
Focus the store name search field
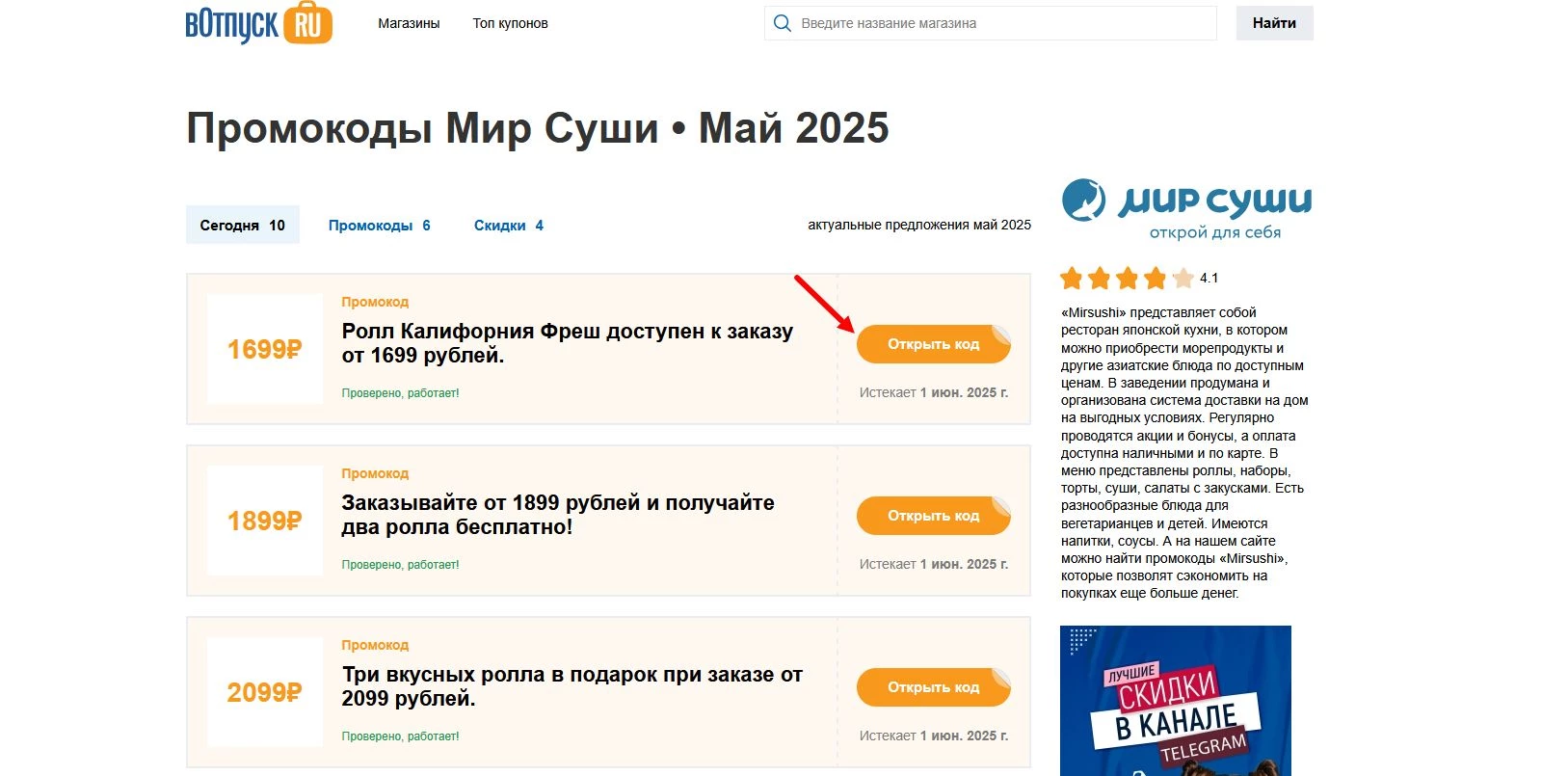[991, 23]
